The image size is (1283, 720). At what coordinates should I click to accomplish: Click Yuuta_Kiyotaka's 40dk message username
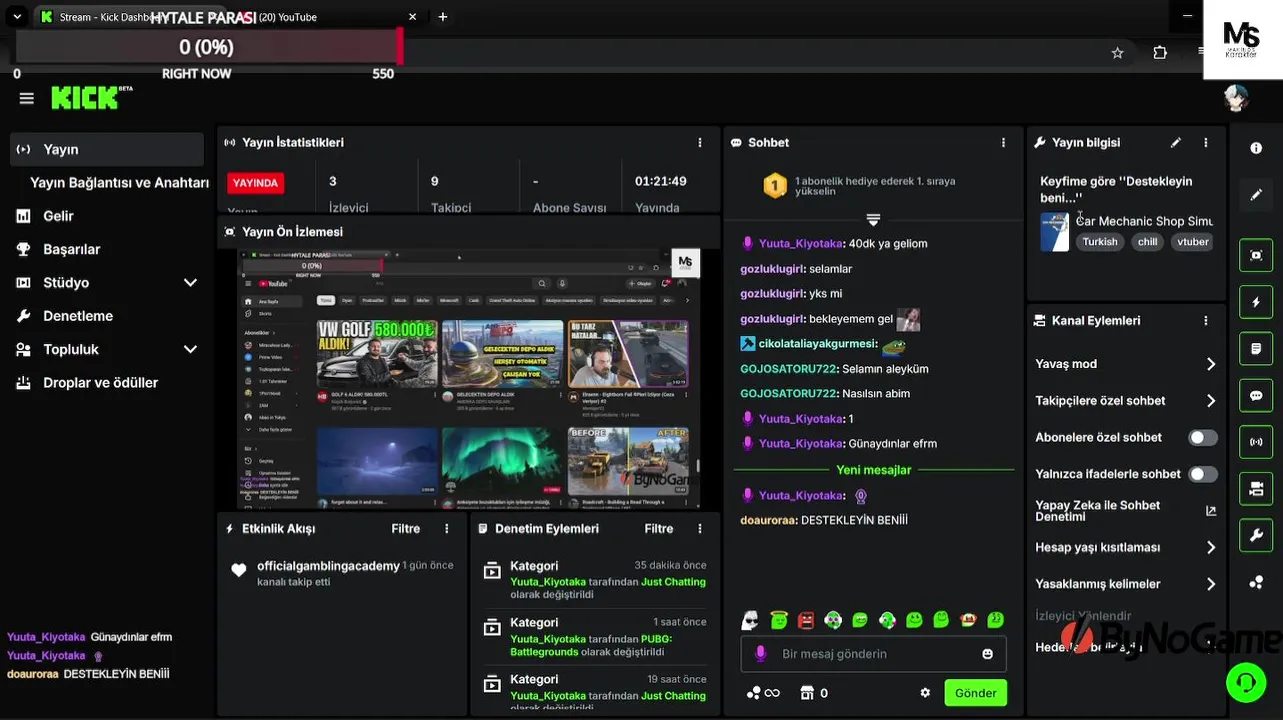pos(800,244)
